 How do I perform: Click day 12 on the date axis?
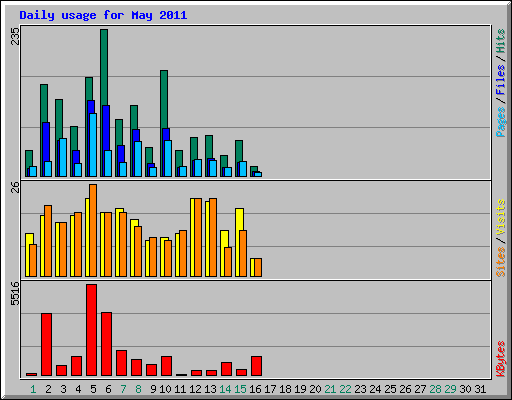coord(195,389)
